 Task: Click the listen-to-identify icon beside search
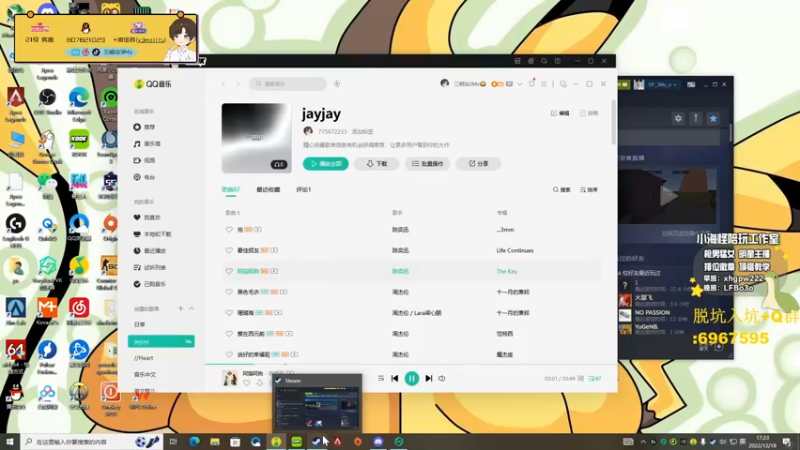[337, 84]
